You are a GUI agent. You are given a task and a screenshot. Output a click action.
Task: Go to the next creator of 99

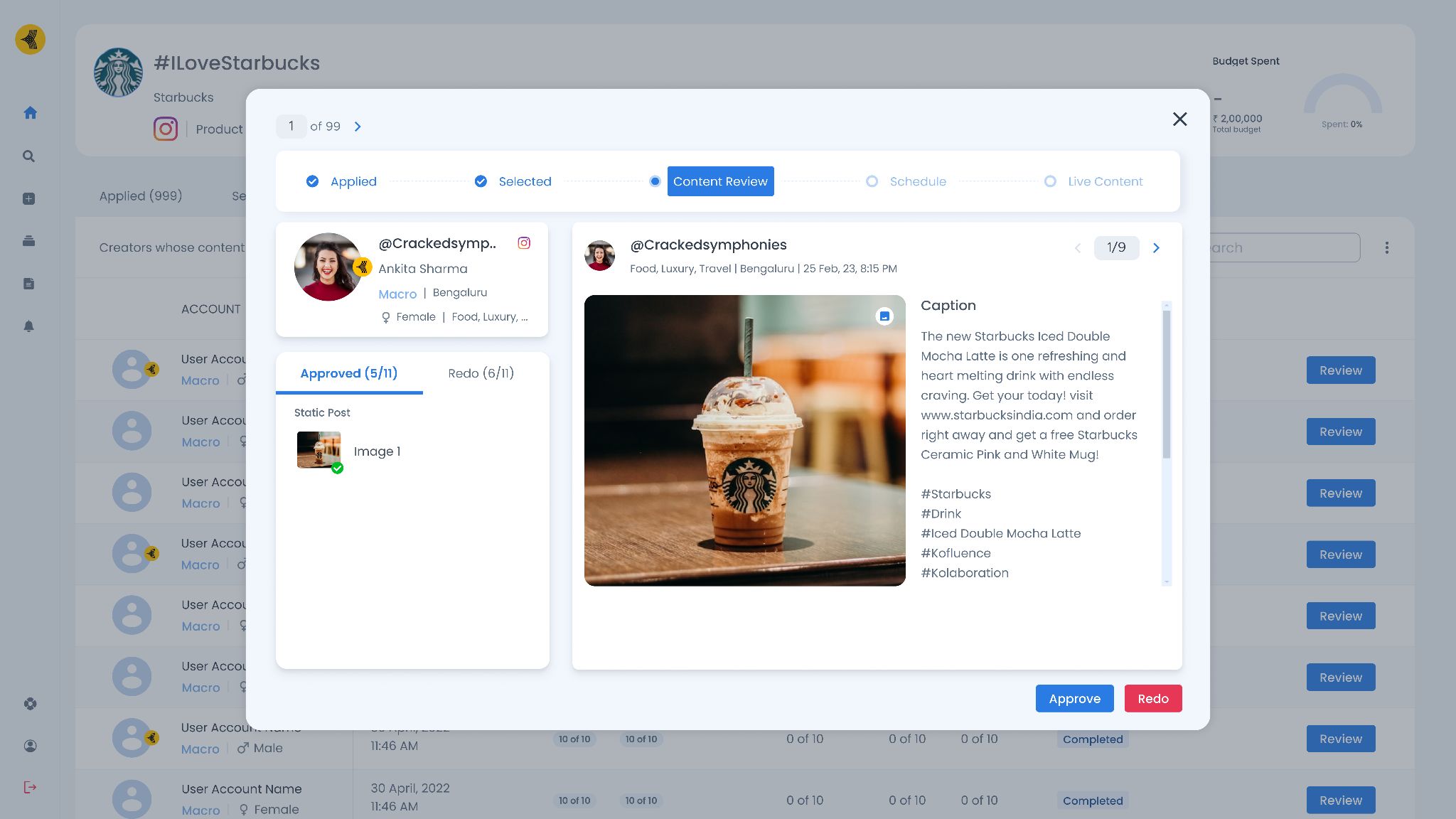click(358, 127)
